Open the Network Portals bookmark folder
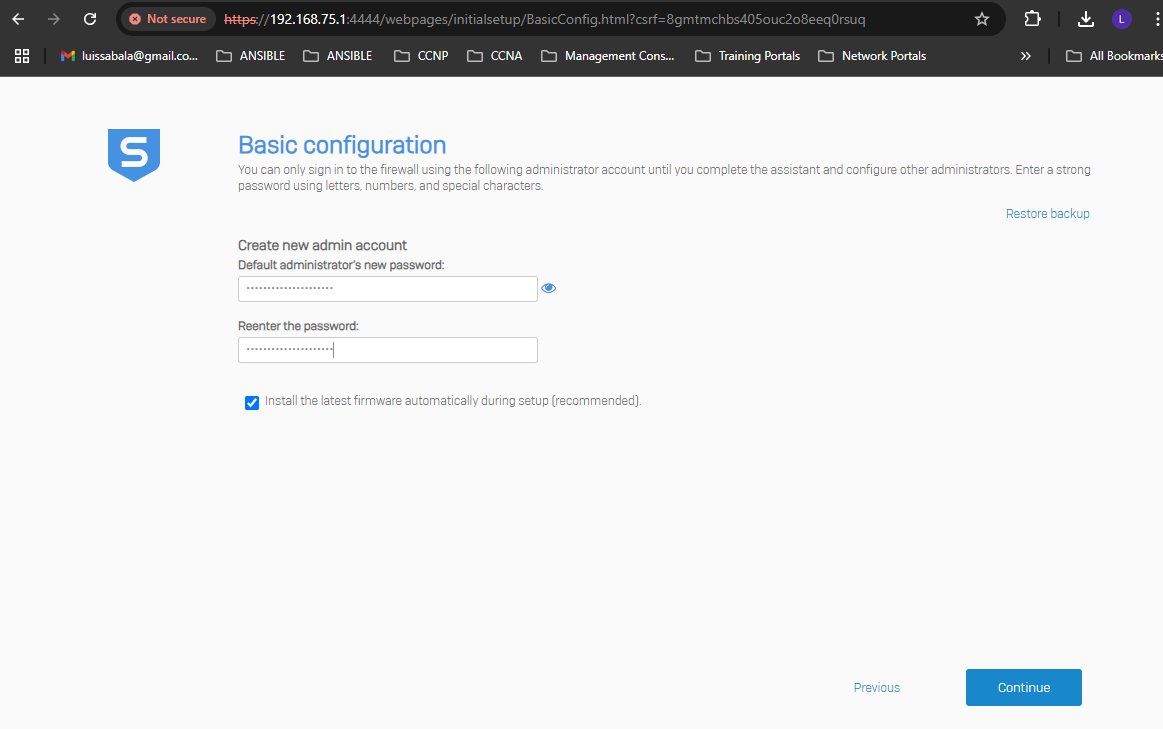1163x729 pixels. pyautogui.click(x=872, y=56)
